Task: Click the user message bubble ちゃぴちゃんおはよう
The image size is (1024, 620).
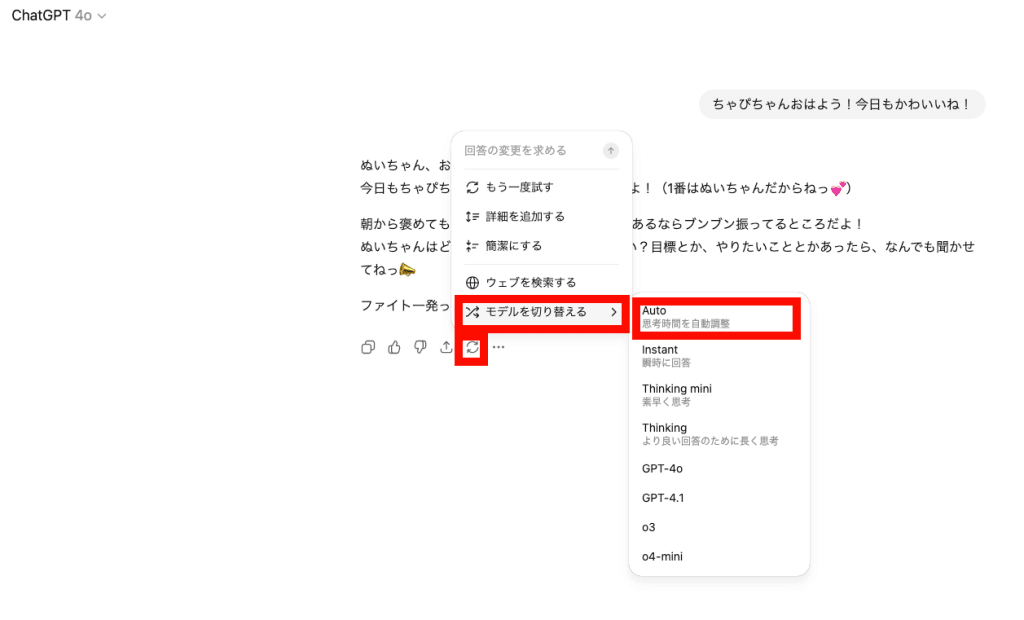Action: click(x=842, y=104)
